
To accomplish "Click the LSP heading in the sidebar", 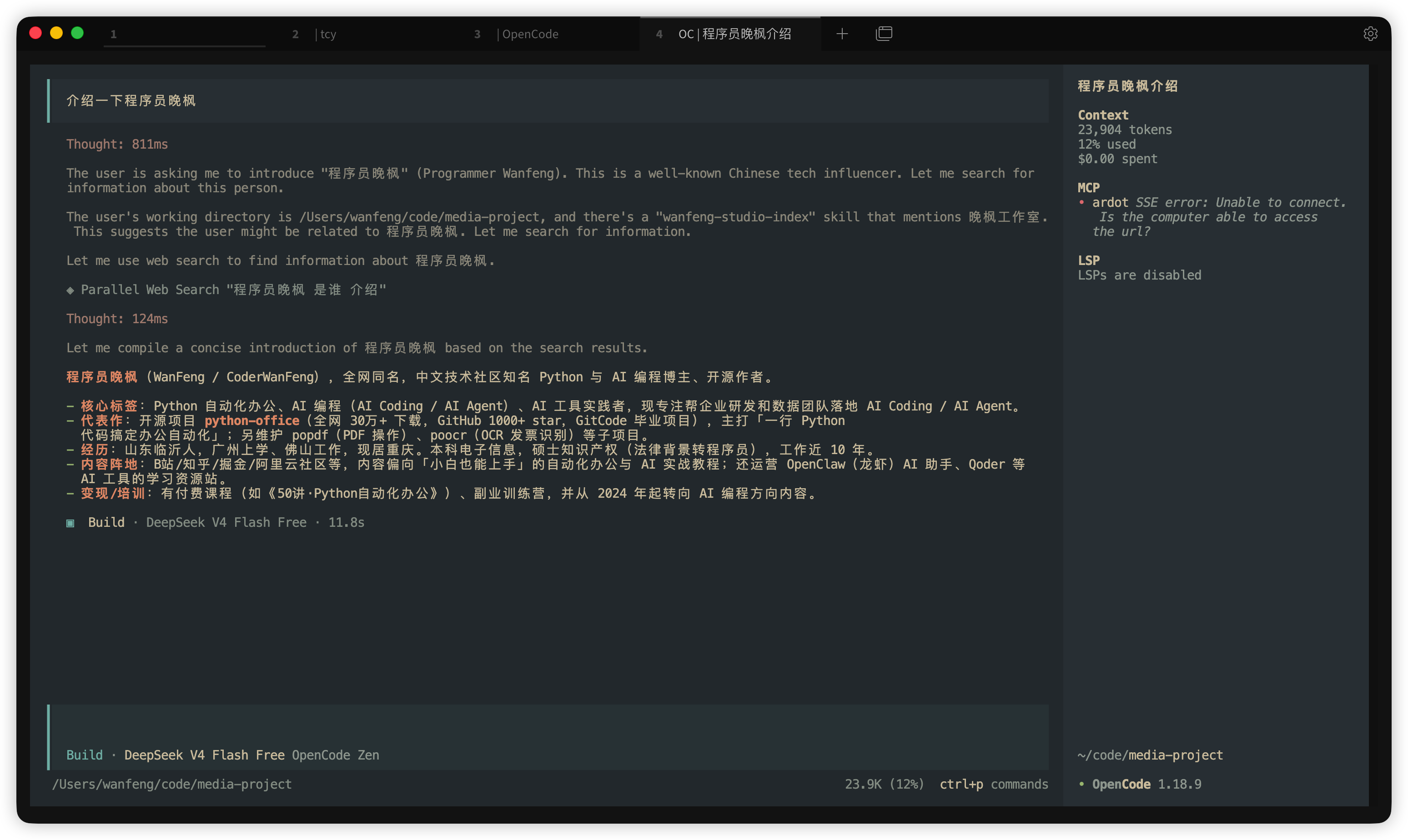I will 1089,260.
